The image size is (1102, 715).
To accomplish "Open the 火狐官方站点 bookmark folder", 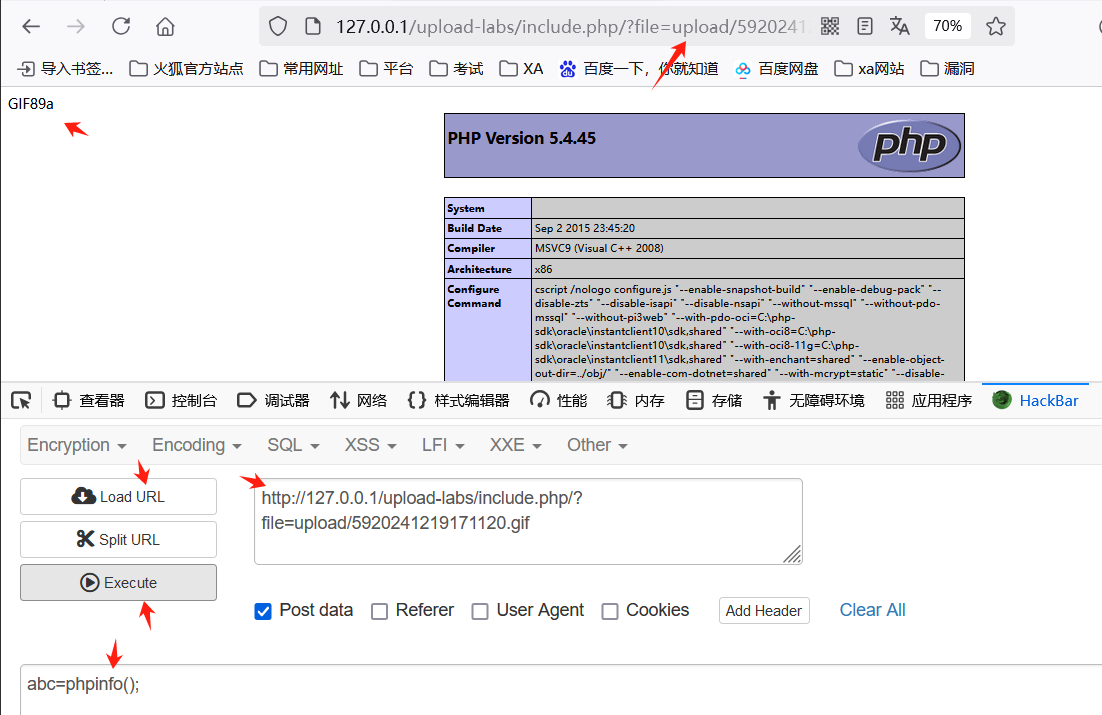I will coord(186,69).
